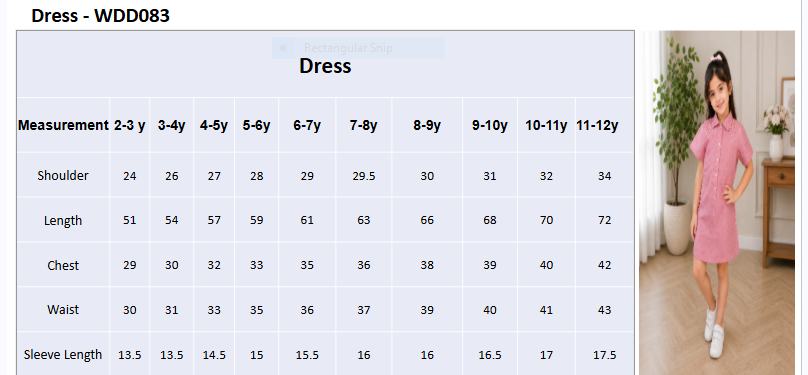Click the Rectangular Snip overlay label
This screenshot has width=808, height=375.
coord(348,48)
